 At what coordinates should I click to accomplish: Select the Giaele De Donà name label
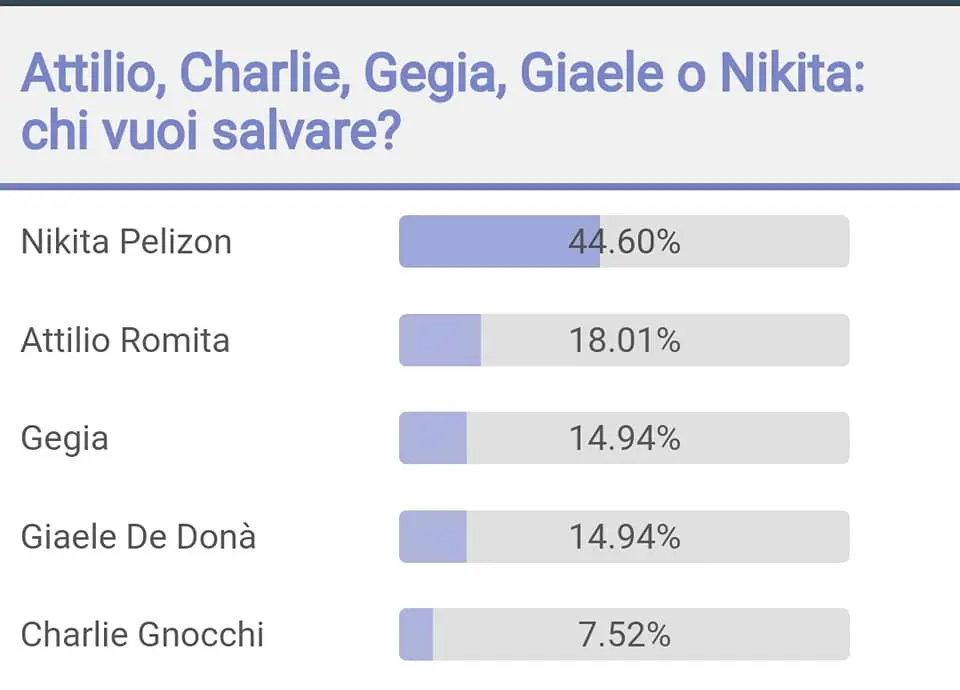pyautogui.click(x=138, y=537)
